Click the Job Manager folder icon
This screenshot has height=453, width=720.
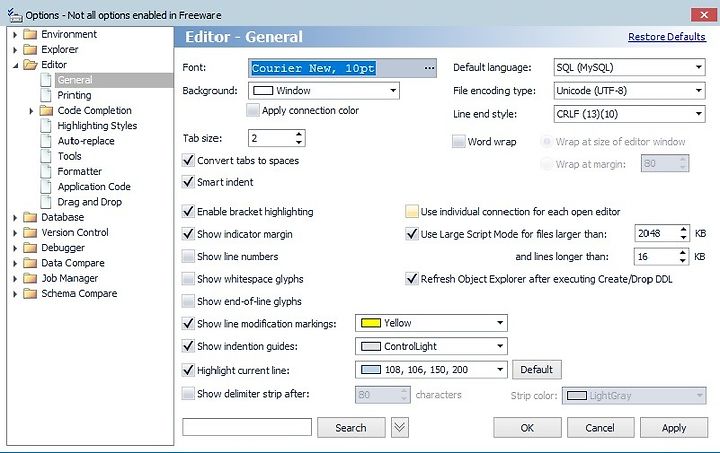tap(30, 278)
